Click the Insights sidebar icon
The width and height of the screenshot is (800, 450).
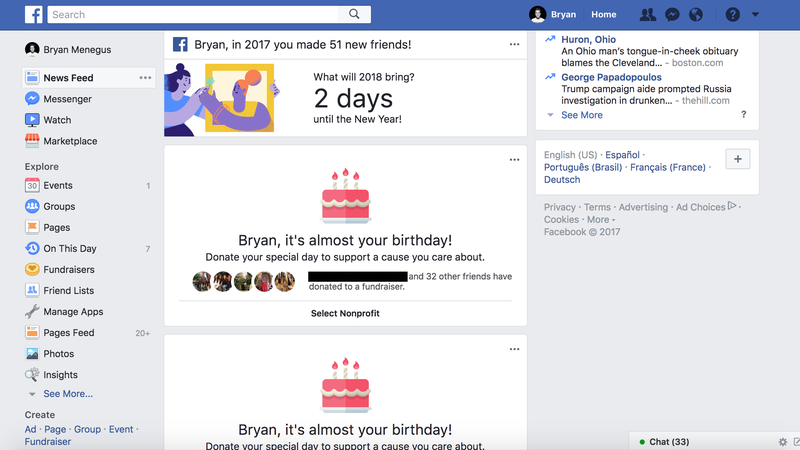pos(32,374)
